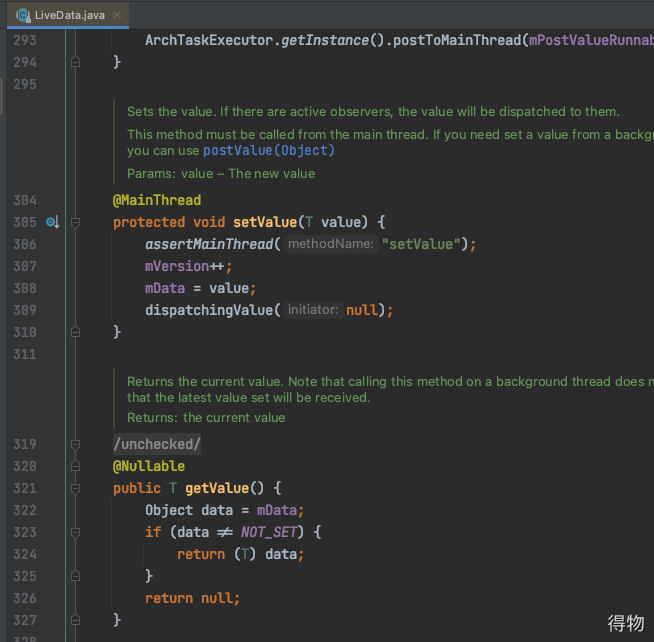Collapse setValue method via line 310 fold marker
The width and height of the screenshot is (654, 642).
pos(76,332)
